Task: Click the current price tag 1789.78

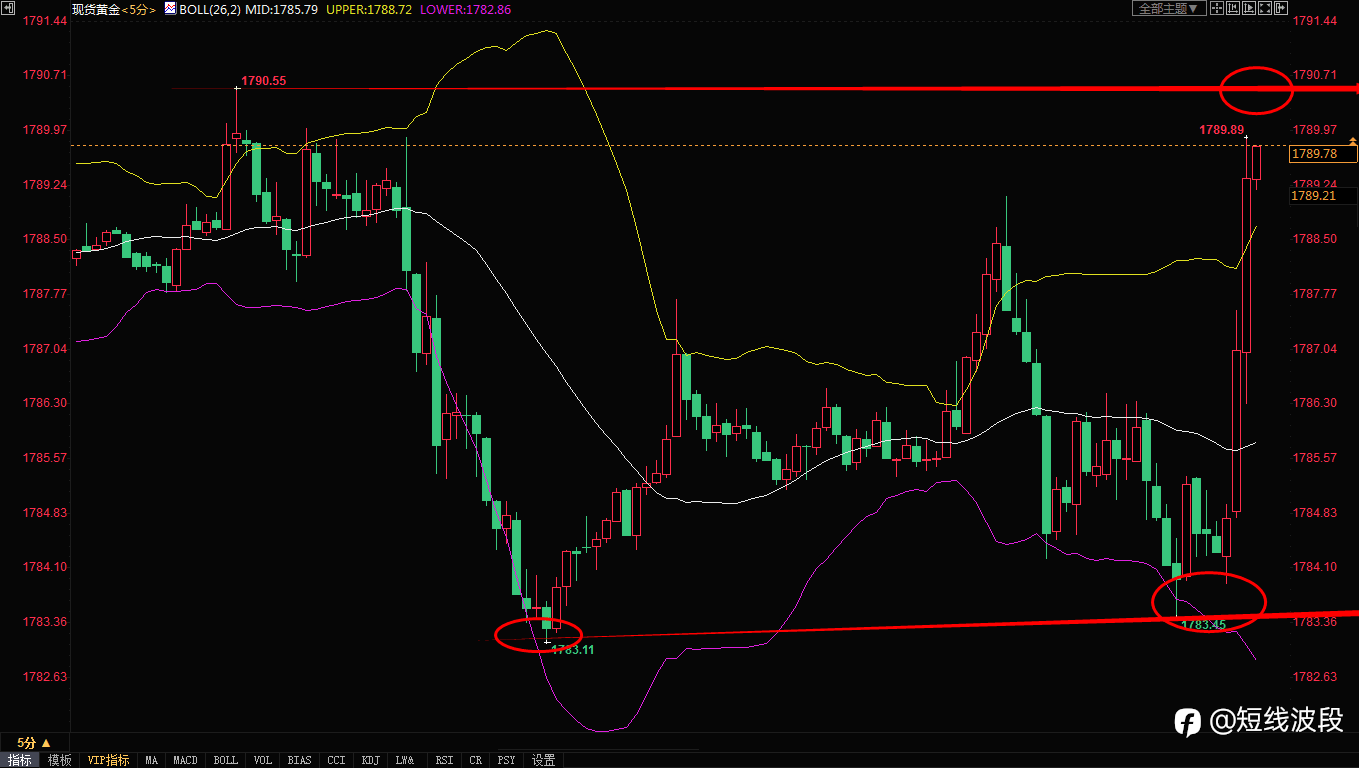Action: click(1322, 153)
